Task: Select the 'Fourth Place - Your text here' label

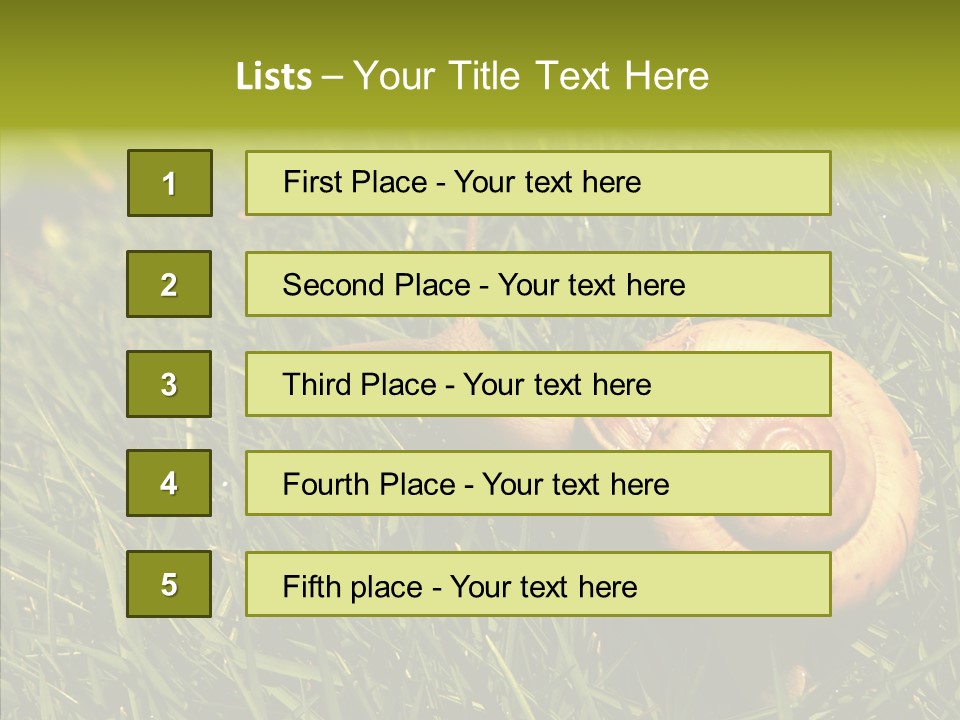Action: [x=476, y=485]
